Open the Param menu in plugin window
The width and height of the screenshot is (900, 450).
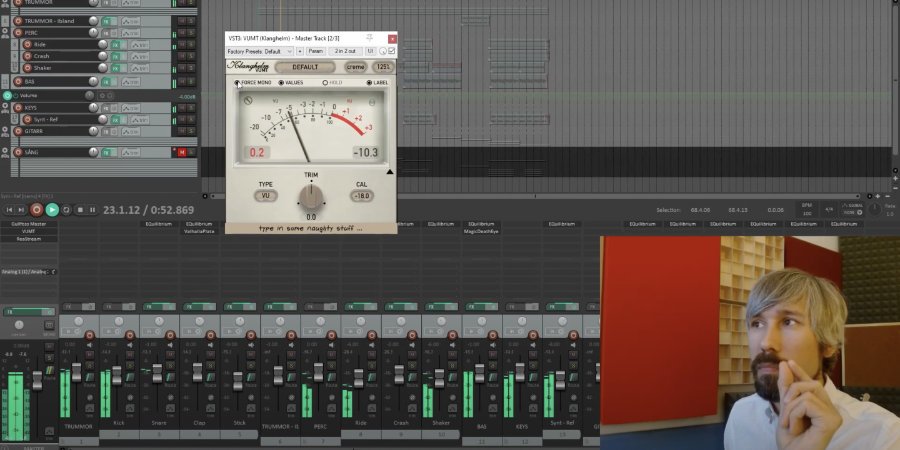click(316, 51)
